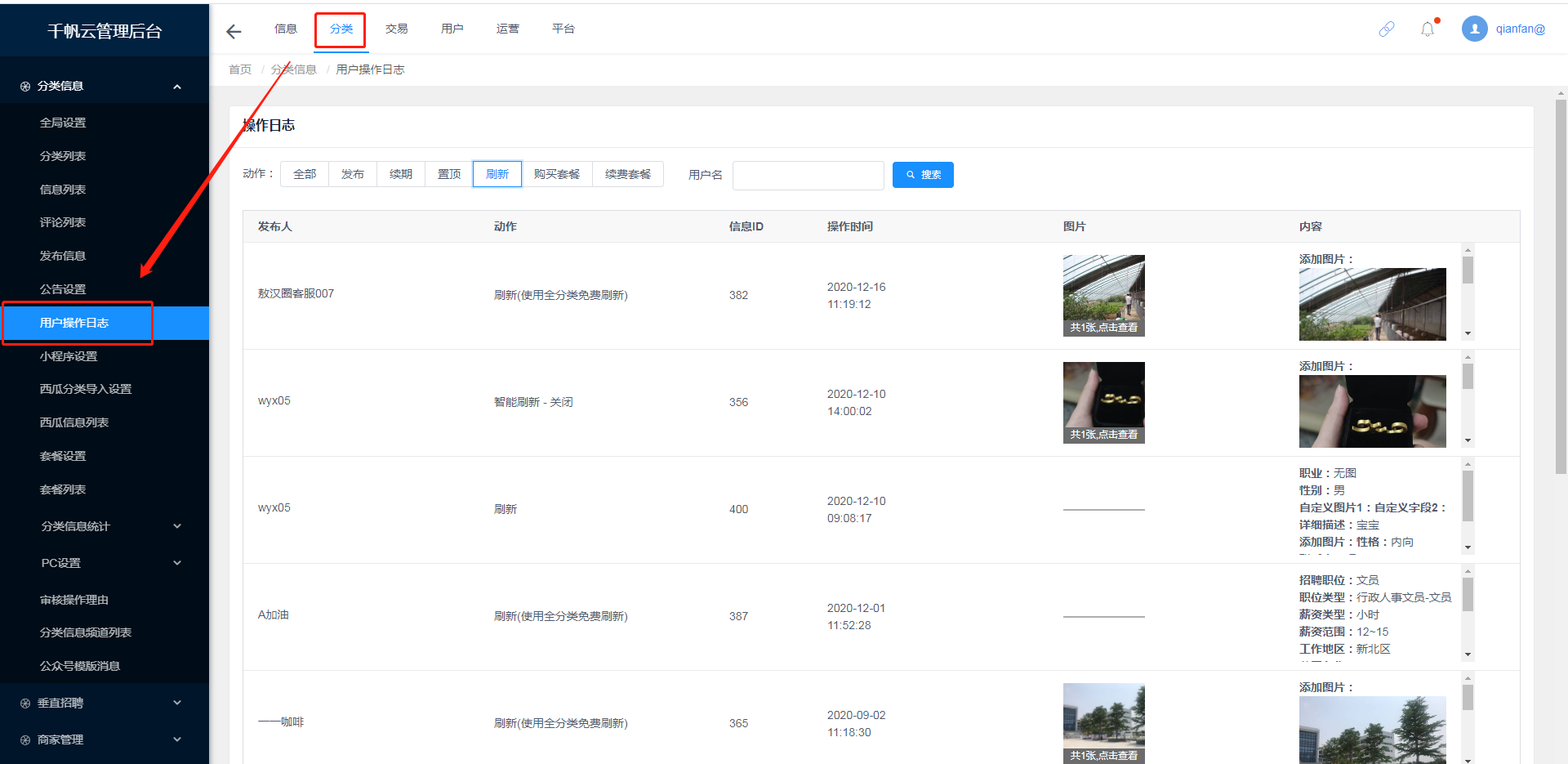Screen dimensions: 1568x764
Task: Click content scroll-down arrow in row 382
Action: pos(1468,333)
